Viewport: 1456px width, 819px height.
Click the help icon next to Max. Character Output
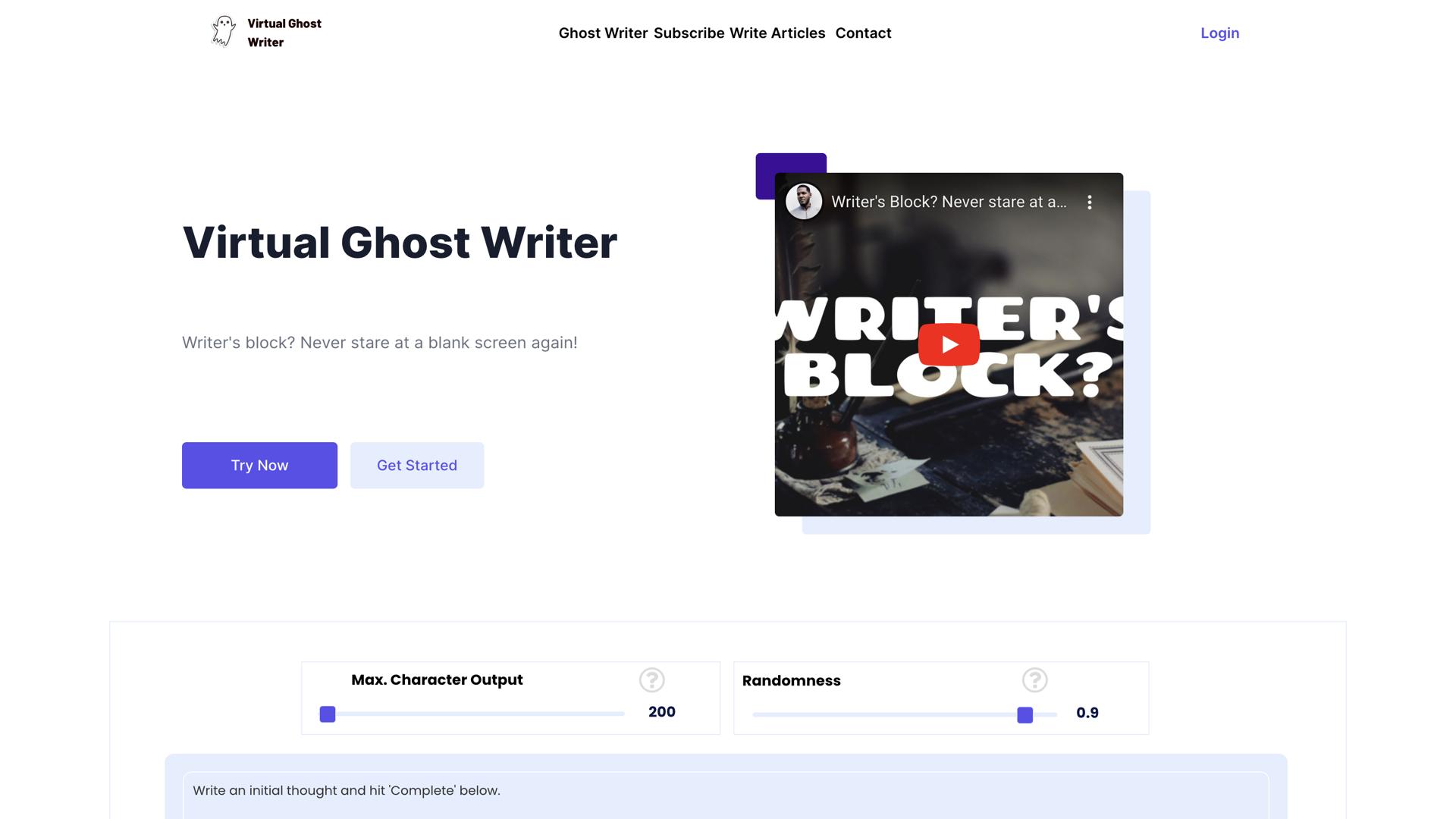[x=652, y=680]
